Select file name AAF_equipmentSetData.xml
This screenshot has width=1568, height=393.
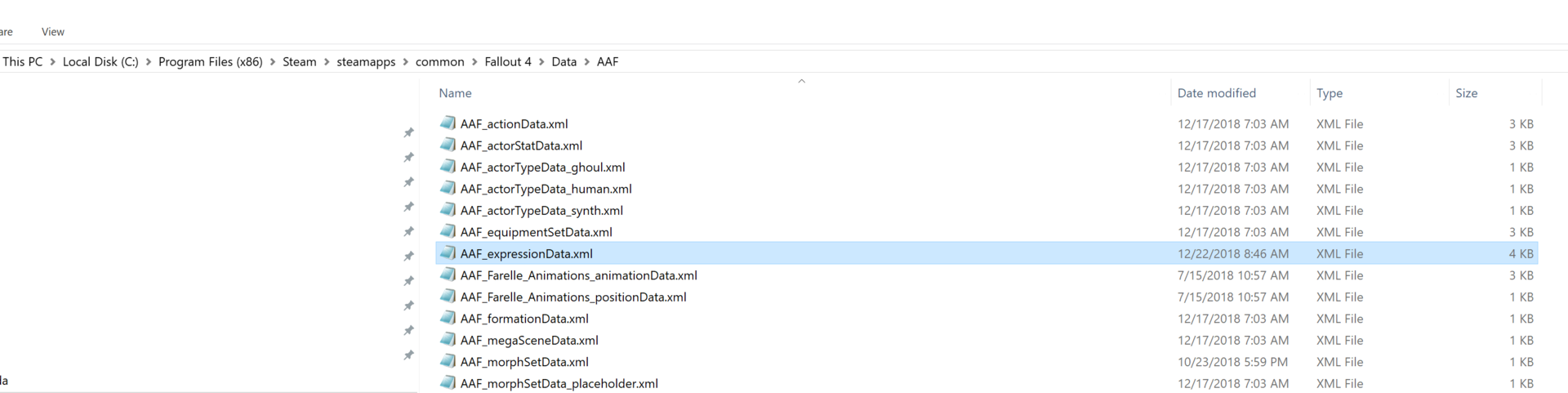(x=536, y=232)
